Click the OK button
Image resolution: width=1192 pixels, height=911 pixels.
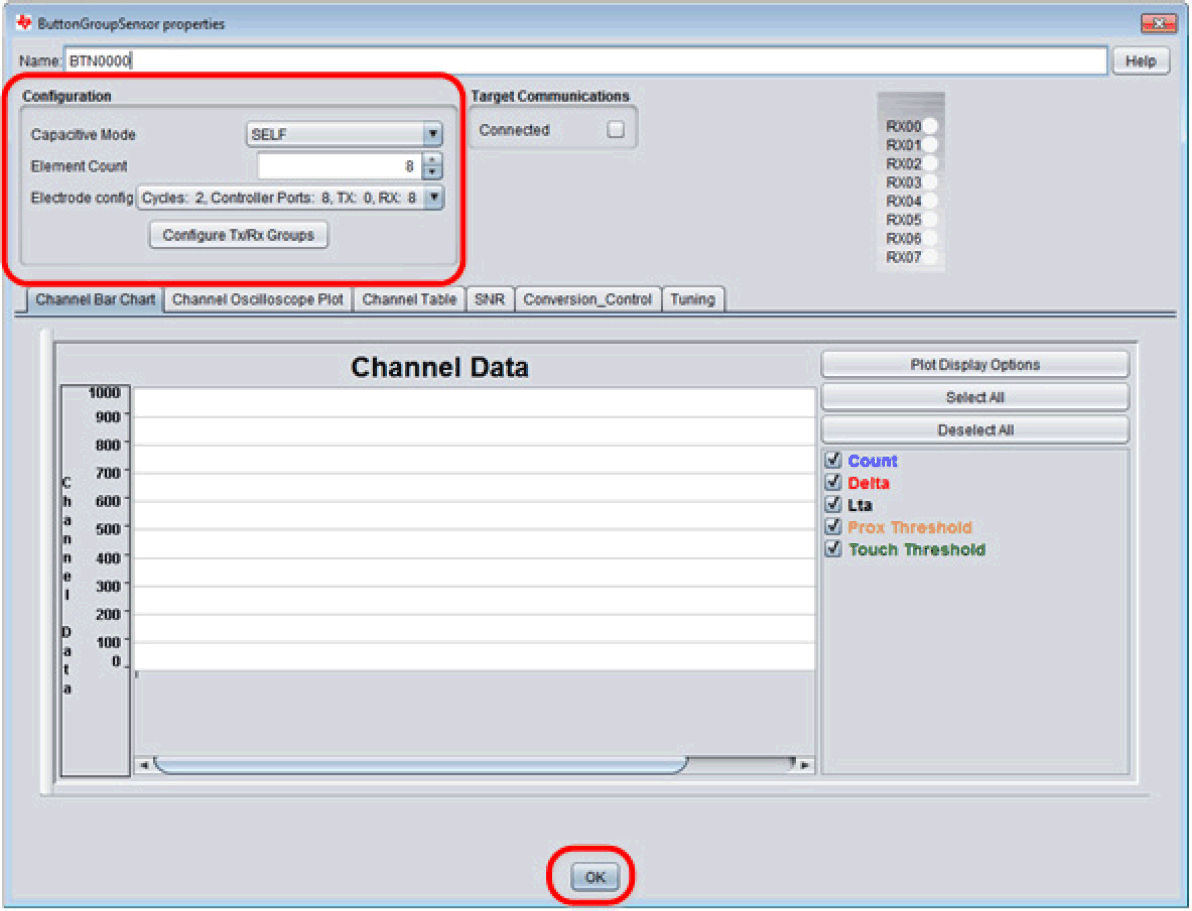coord(595,877)
